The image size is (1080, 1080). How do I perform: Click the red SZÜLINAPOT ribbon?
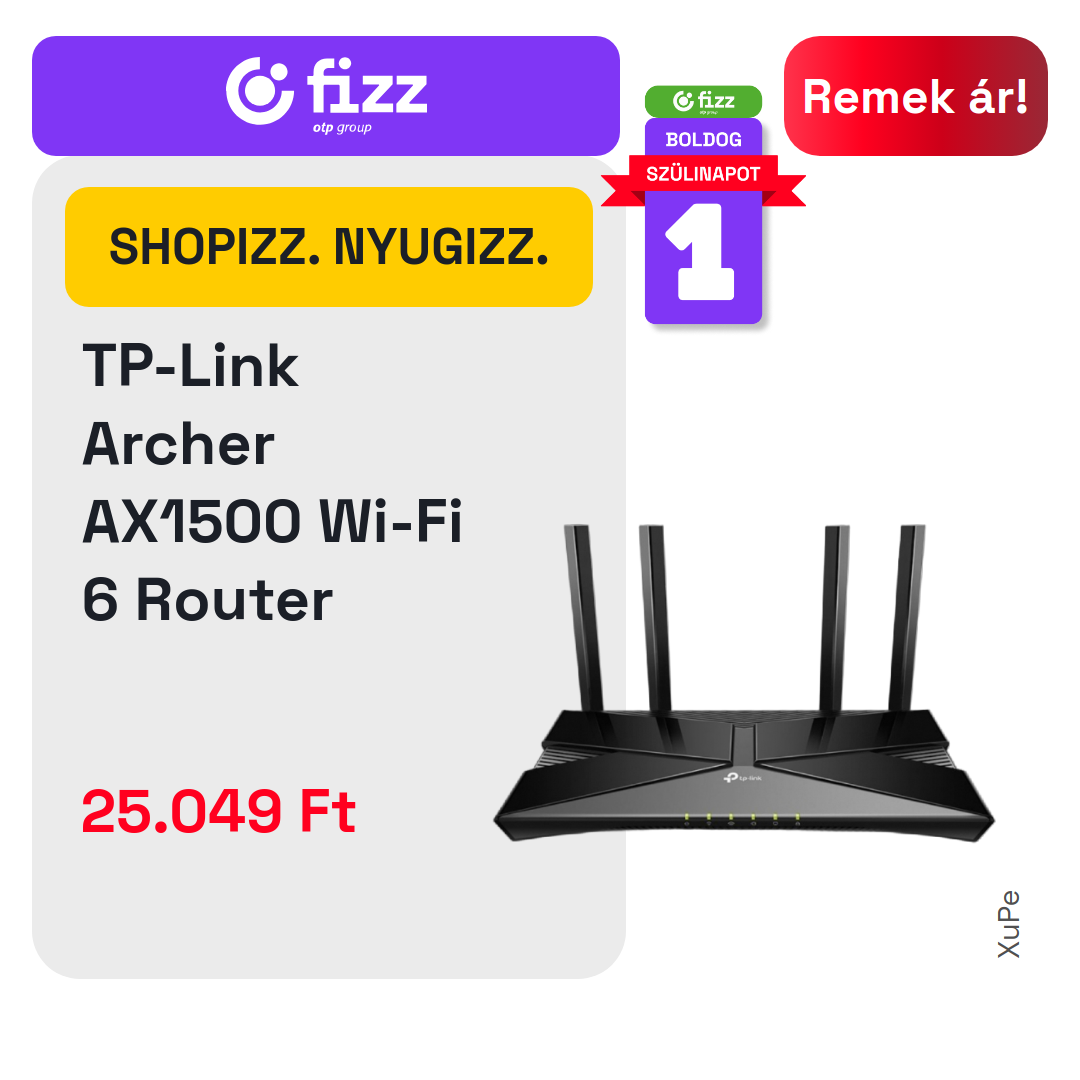point(703,174)
